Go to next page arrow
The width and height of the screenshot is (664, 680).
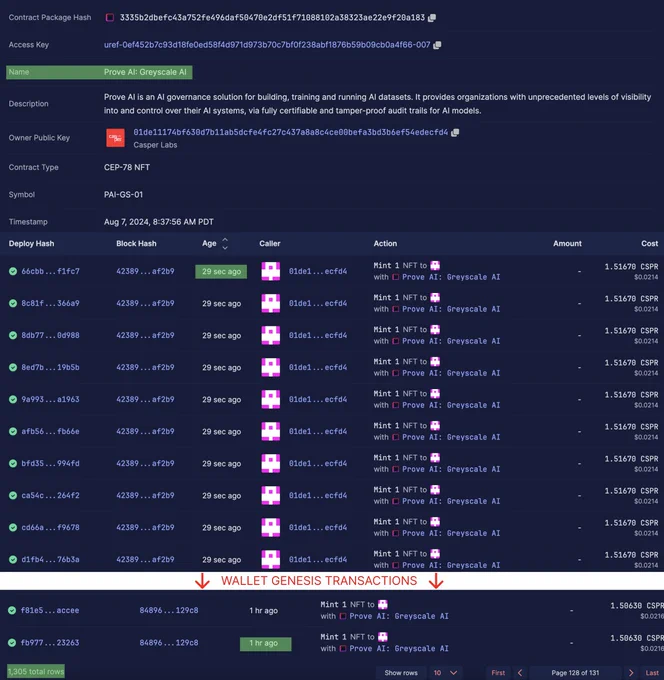pyautogui.click(x=631, y=673)
